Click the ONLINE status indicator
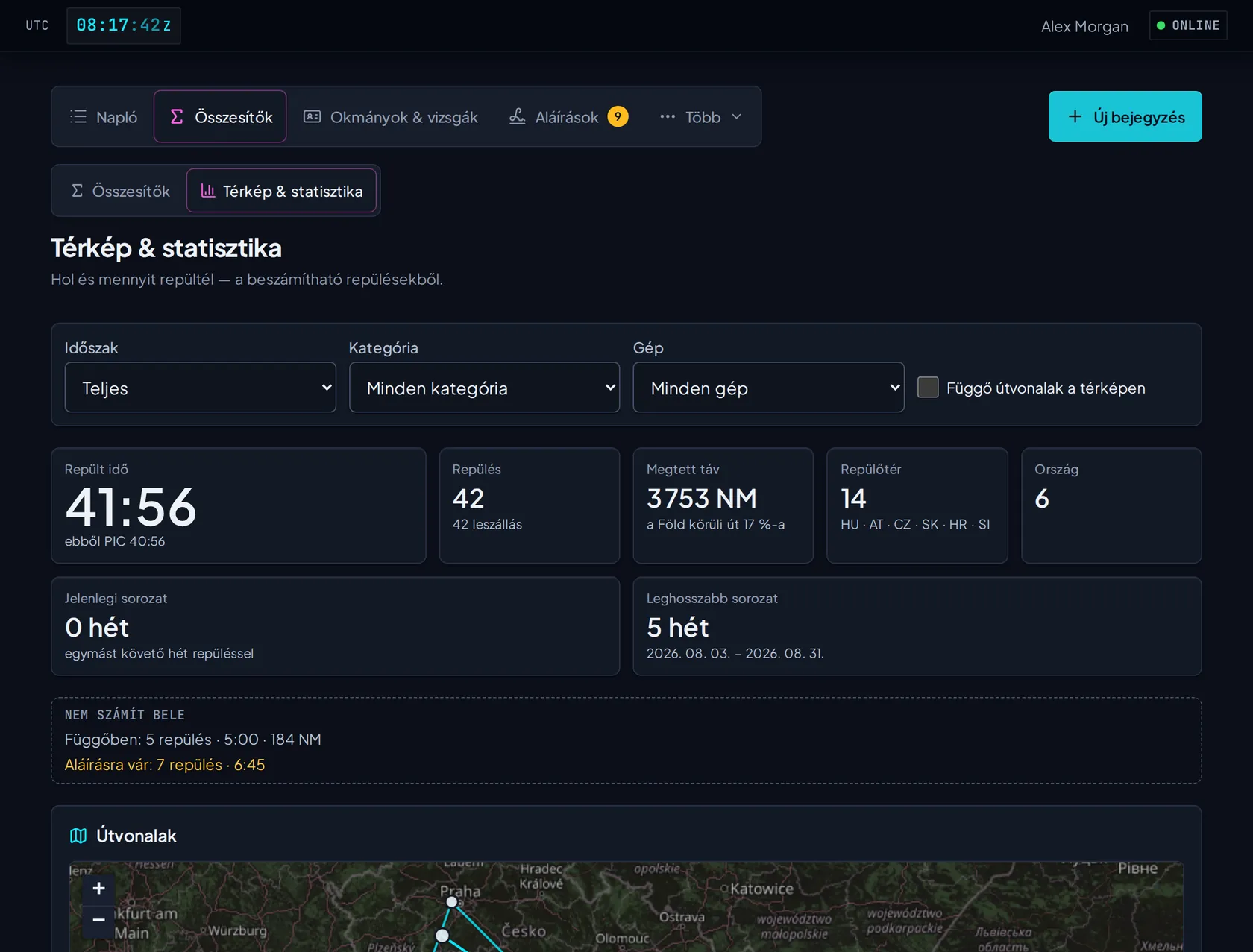 point(1188,25)
